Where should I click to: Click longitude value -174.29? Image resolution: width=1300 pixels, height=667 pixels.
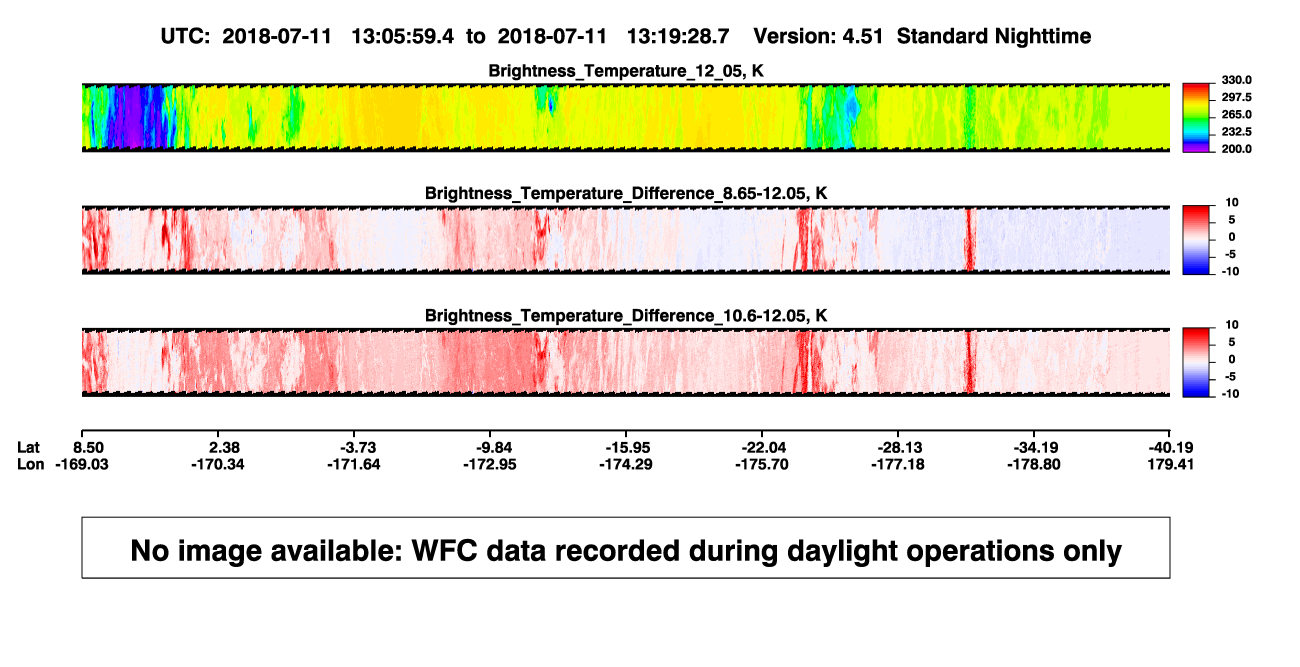625,464
